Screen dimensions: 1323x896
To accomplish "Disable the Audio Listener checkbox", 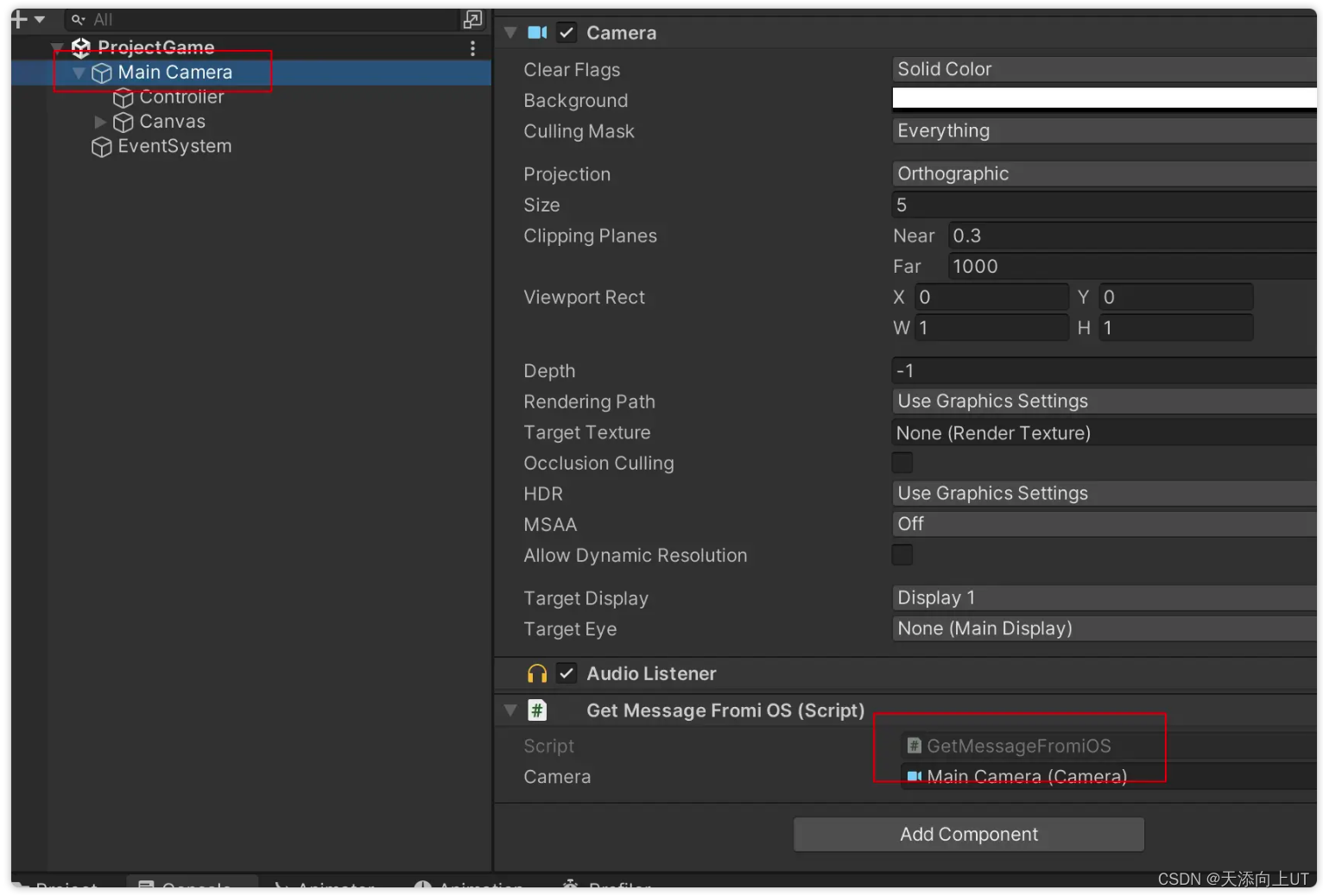I will tap(567, 672).
